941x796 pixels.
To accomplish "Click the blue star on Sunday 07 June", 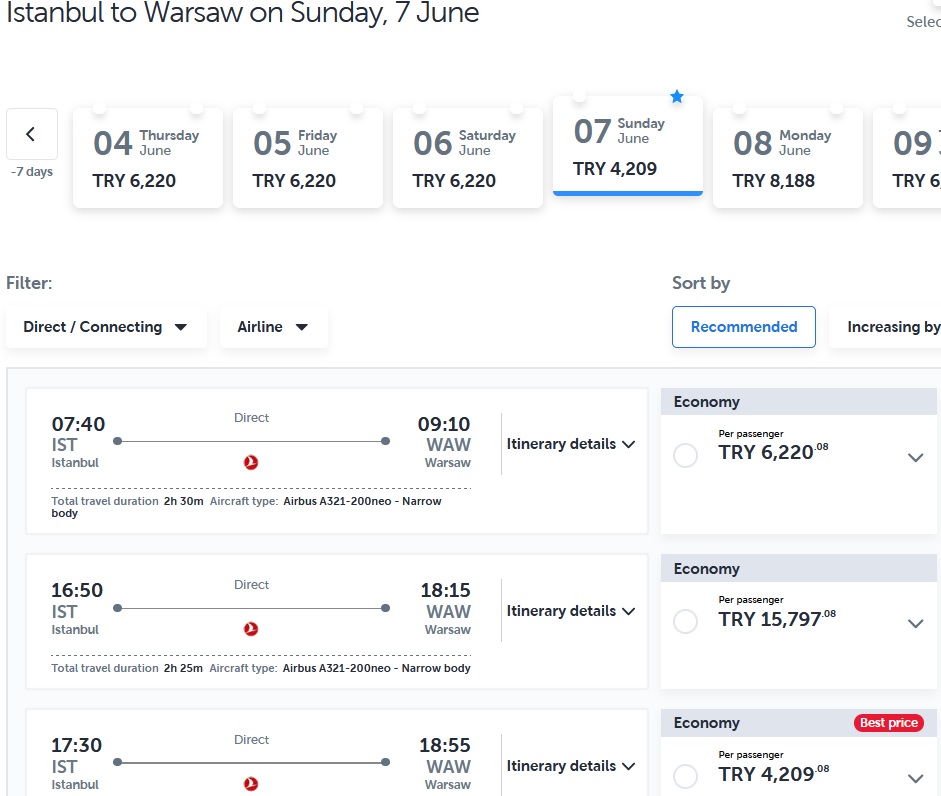I will coord(677,96).
